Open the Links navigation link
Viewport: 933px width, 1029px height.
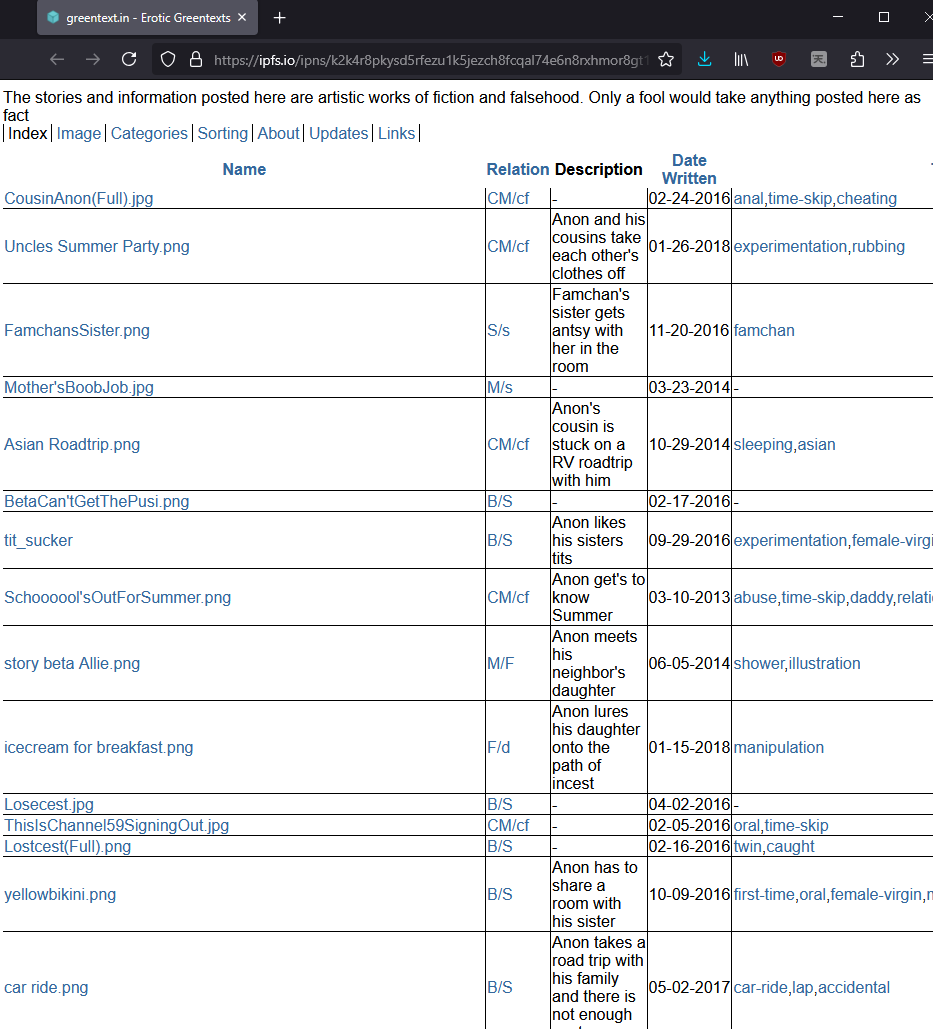[396, 133]
